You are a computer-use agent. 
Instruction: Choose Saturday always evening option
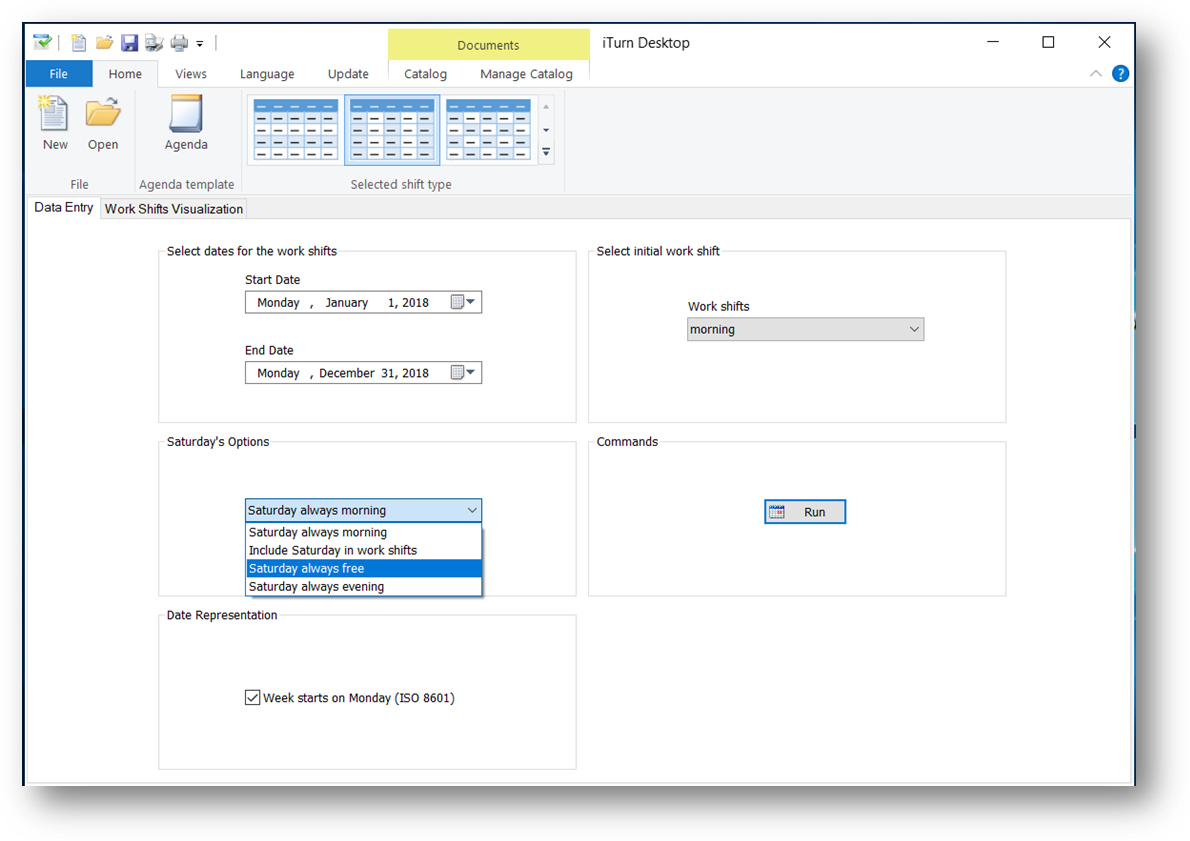(x=364, y=587)
